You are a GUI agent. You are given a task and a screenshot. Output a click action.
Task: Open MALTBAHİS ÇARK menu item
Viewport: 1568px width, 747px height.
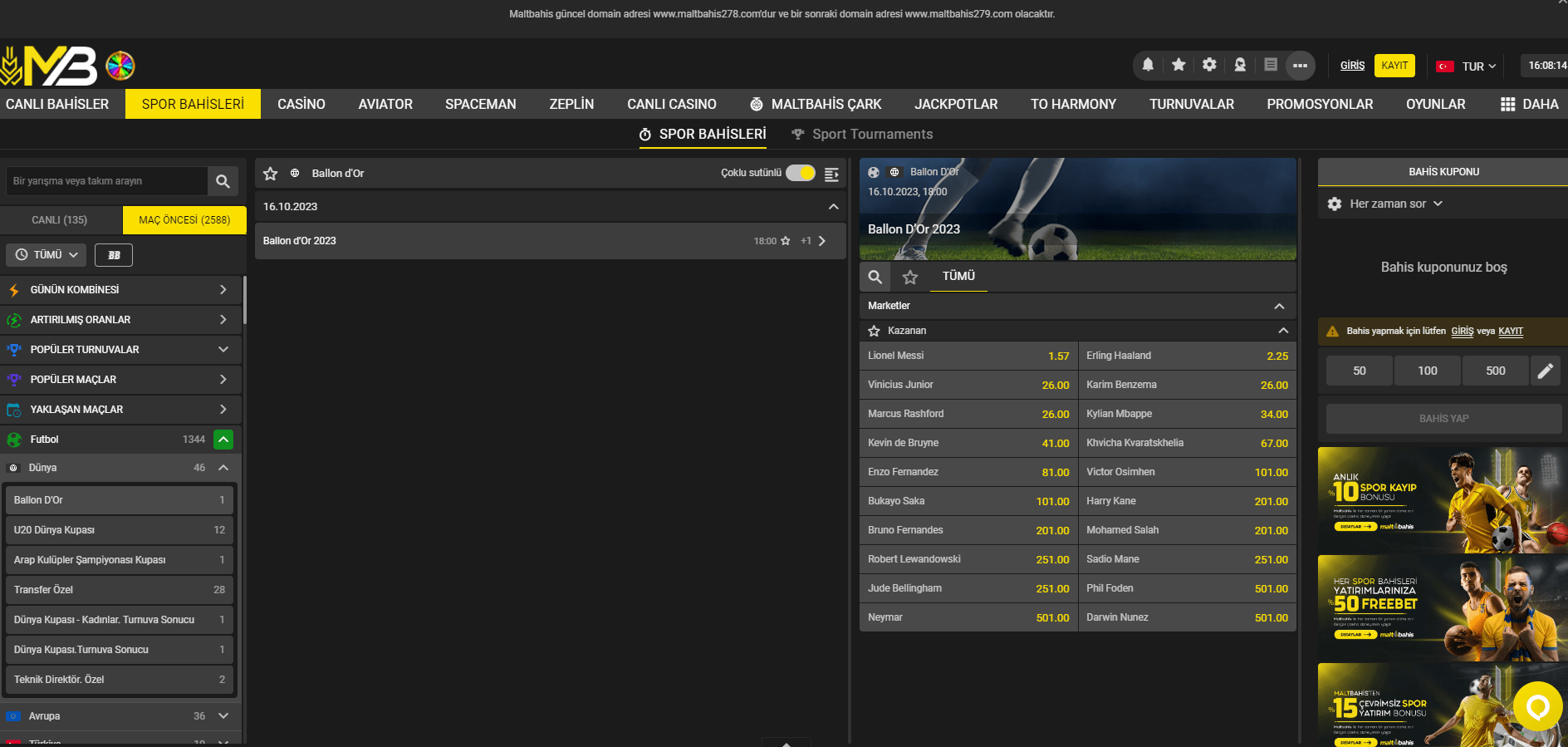(816, 104)
